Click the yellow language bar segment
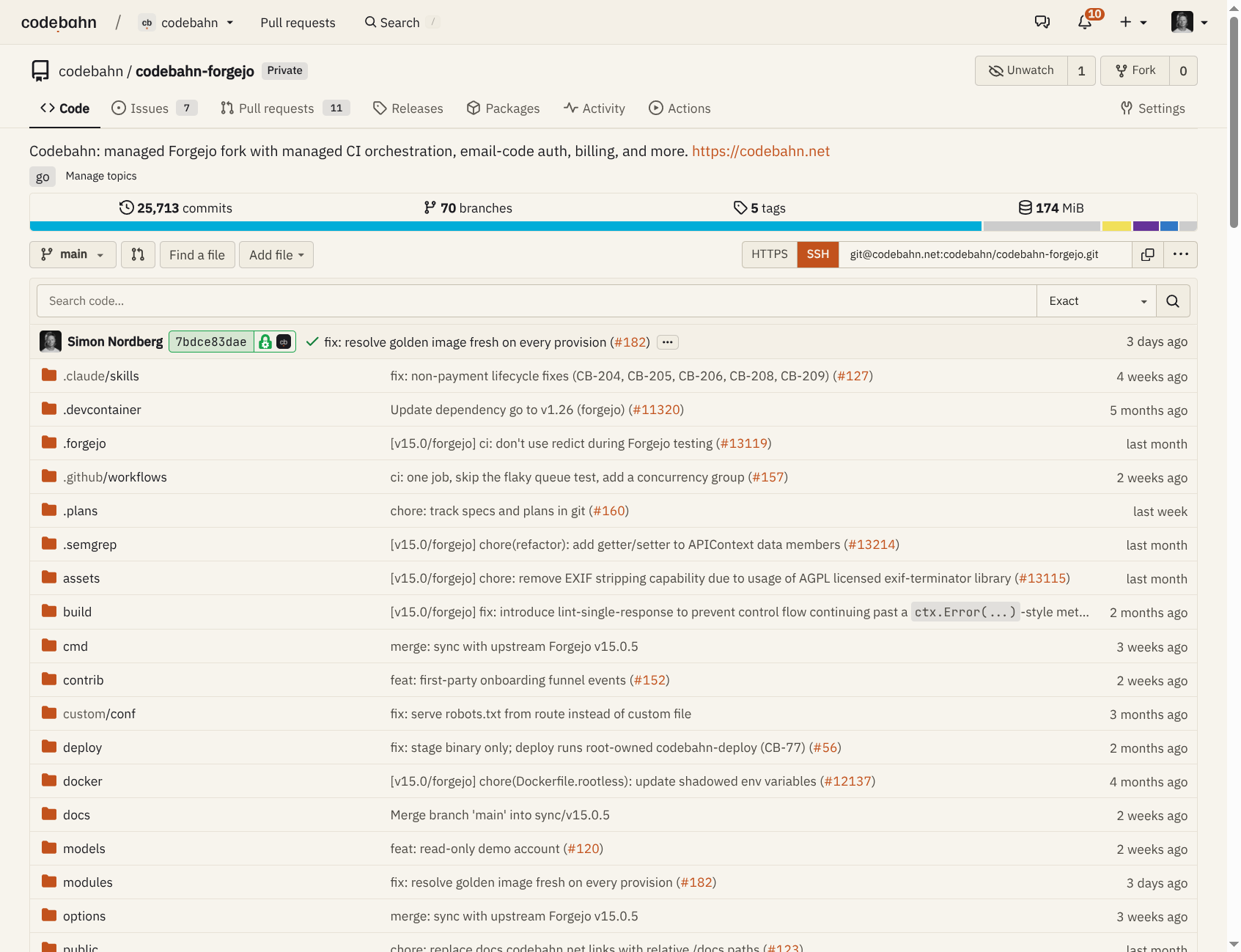This screenshot has width=1241, height=952. pos(1116,226)
